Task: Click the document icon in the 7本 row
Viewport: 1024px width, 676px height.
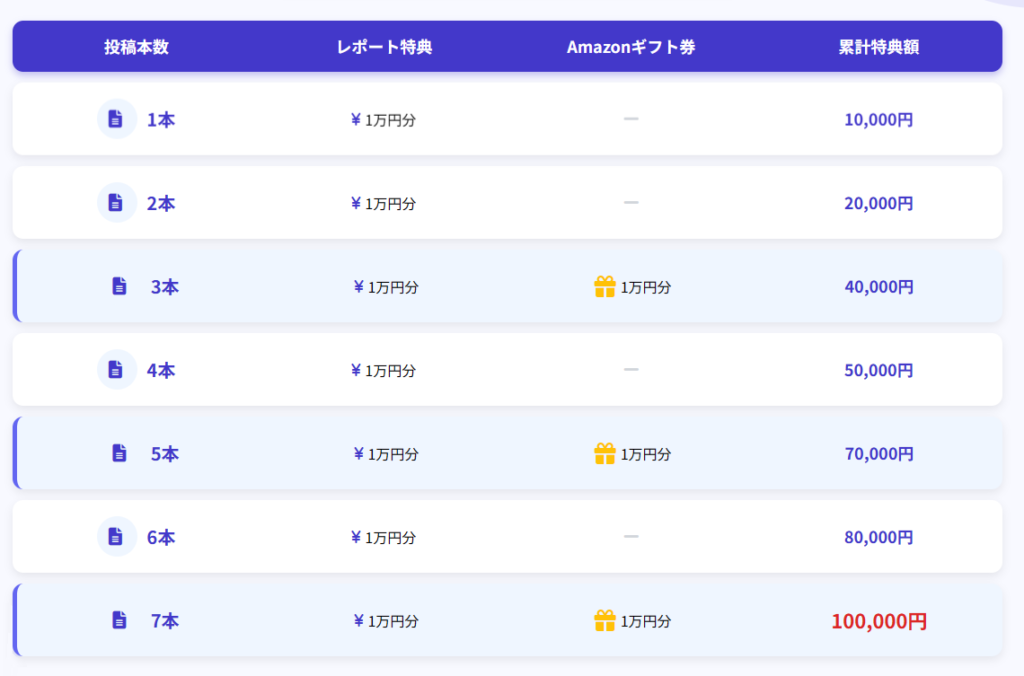Action: tap(120, 621)
